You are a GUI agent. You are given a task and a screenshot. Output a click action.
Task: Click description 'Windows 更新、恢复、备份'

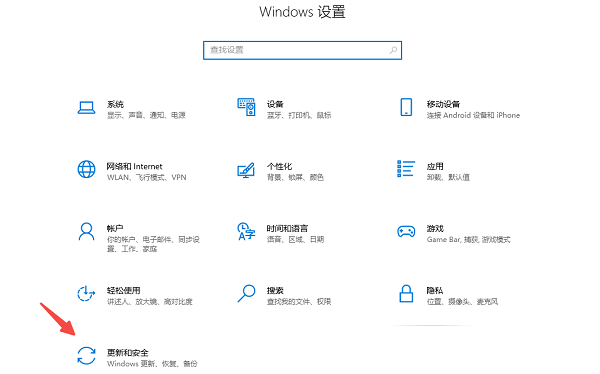click(152, 364)
